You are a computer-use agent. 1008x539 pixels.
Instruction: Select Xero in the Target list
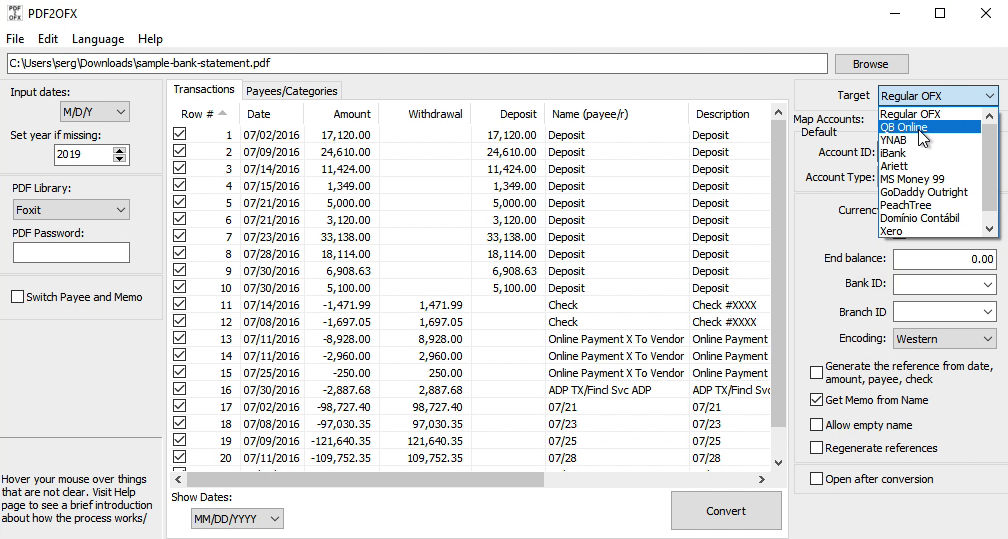coord(930,231)
